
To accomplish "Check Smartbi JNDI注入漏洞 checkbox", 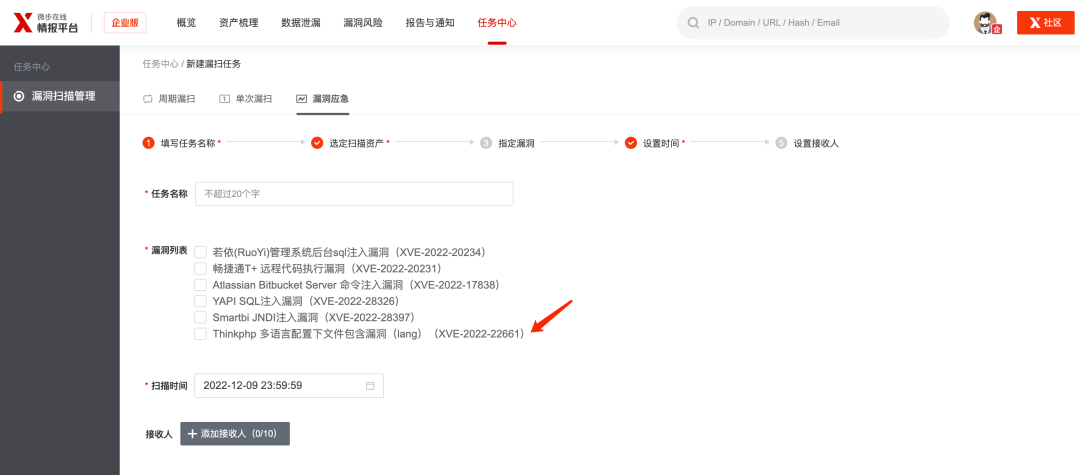I will (x=200, y=317).
